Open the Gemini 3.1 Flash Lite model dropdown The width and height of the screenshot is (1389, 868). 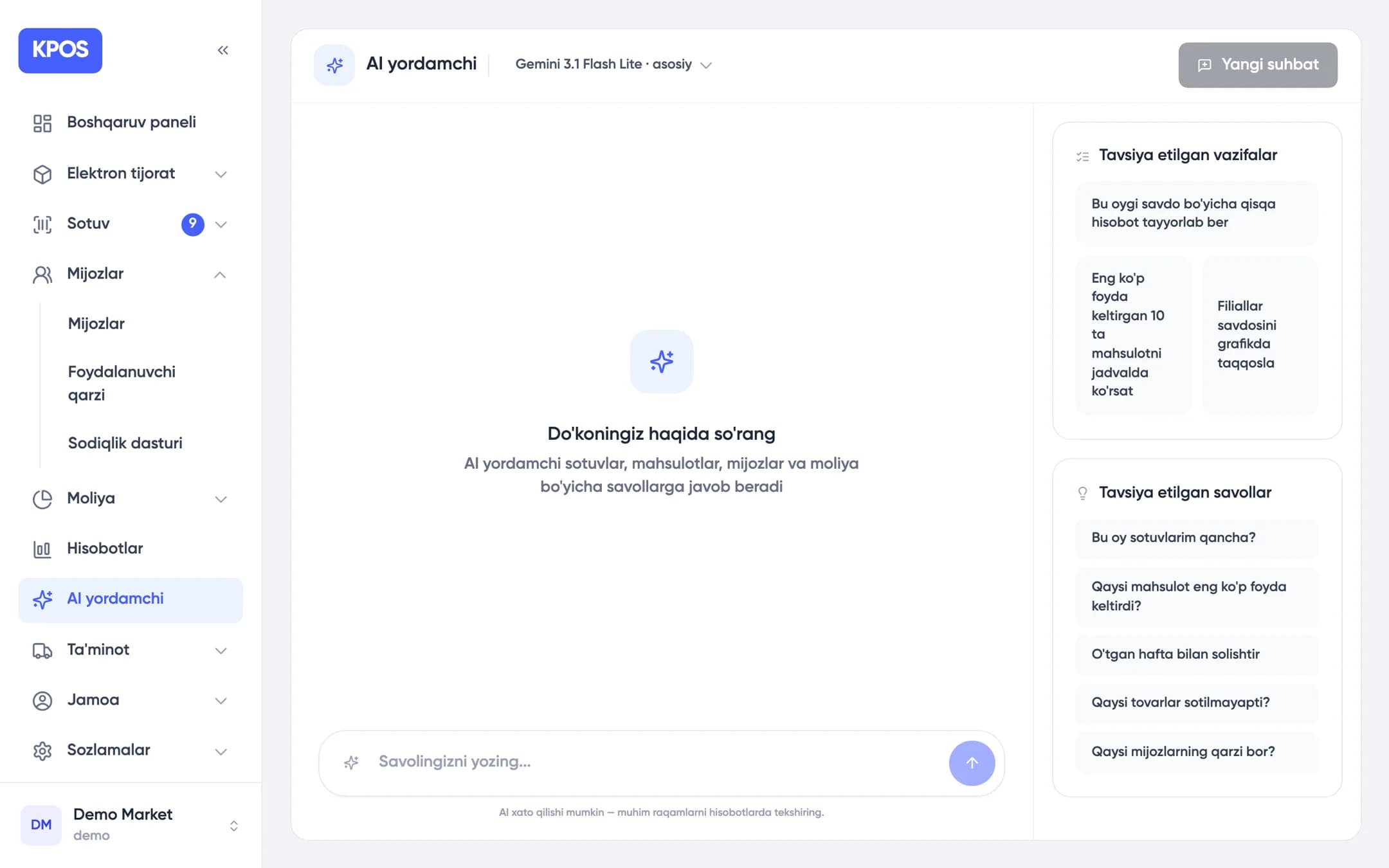pos(613,64)
